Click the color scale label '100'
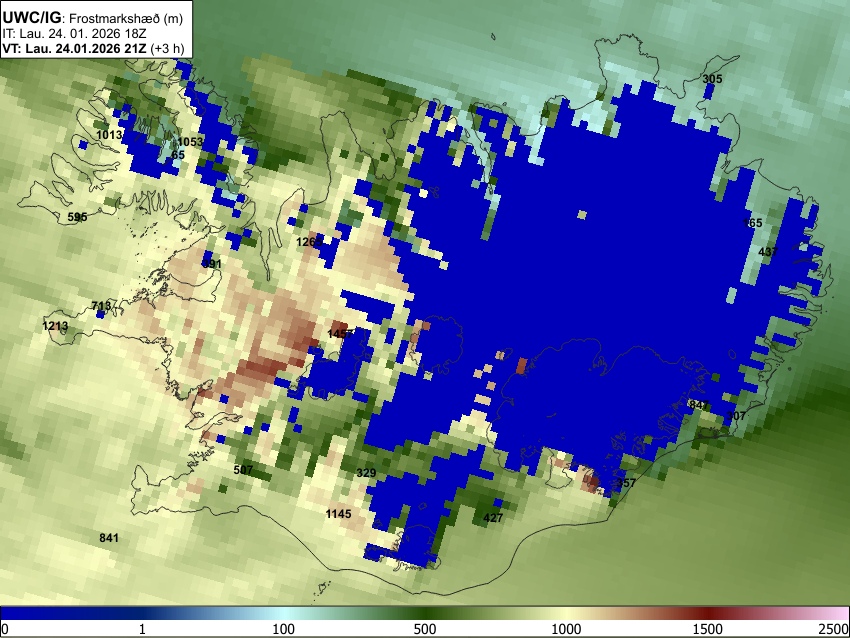 284,629
